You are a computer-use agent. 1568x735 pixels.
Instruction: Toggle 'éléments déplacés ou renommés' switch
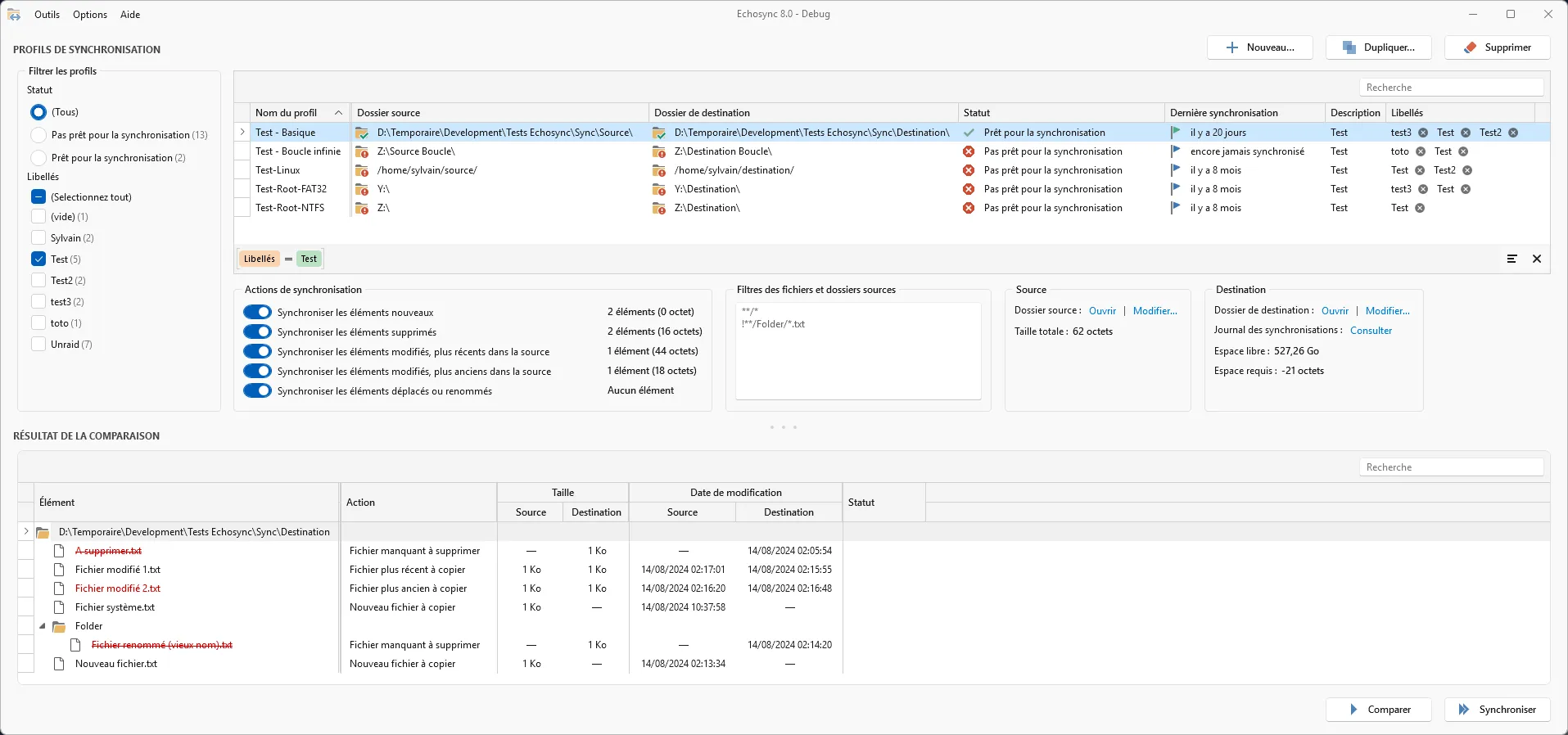pos(257,390)
